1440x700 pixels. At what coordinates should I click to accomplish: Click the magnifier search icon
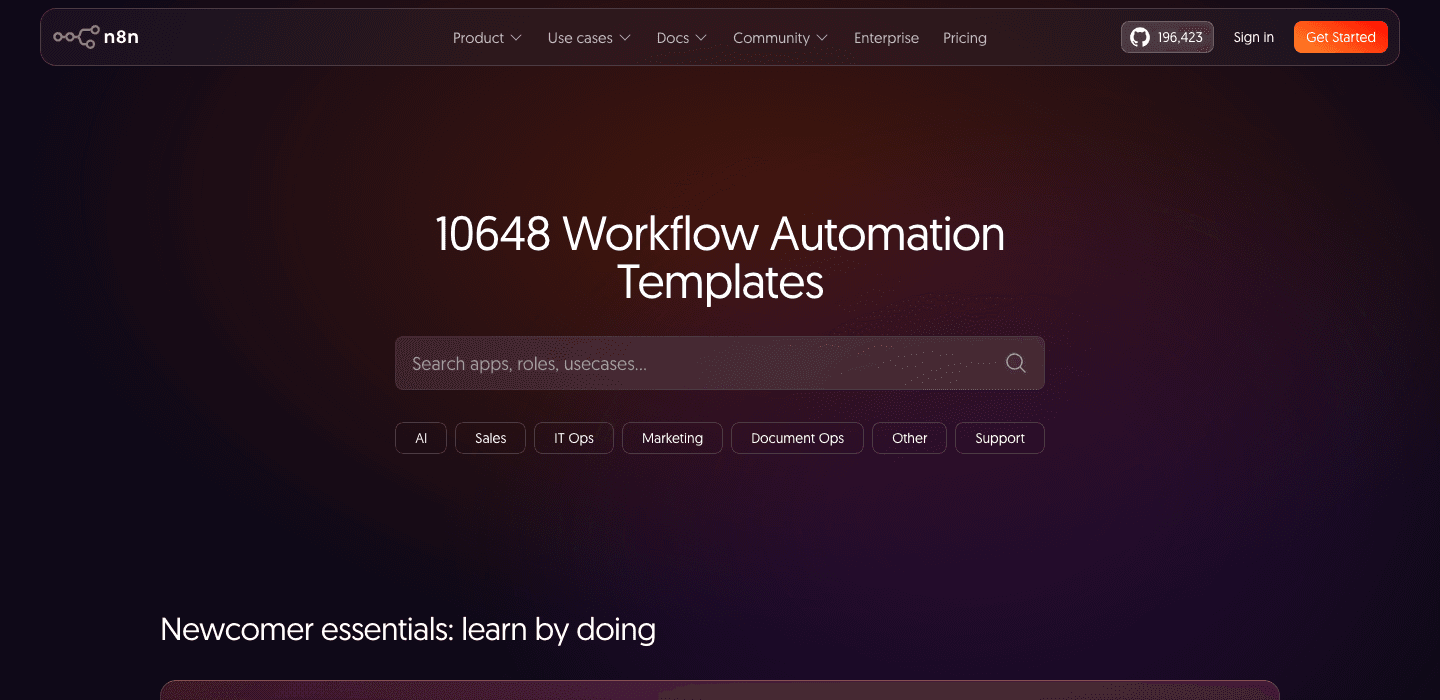point(1016,363)
